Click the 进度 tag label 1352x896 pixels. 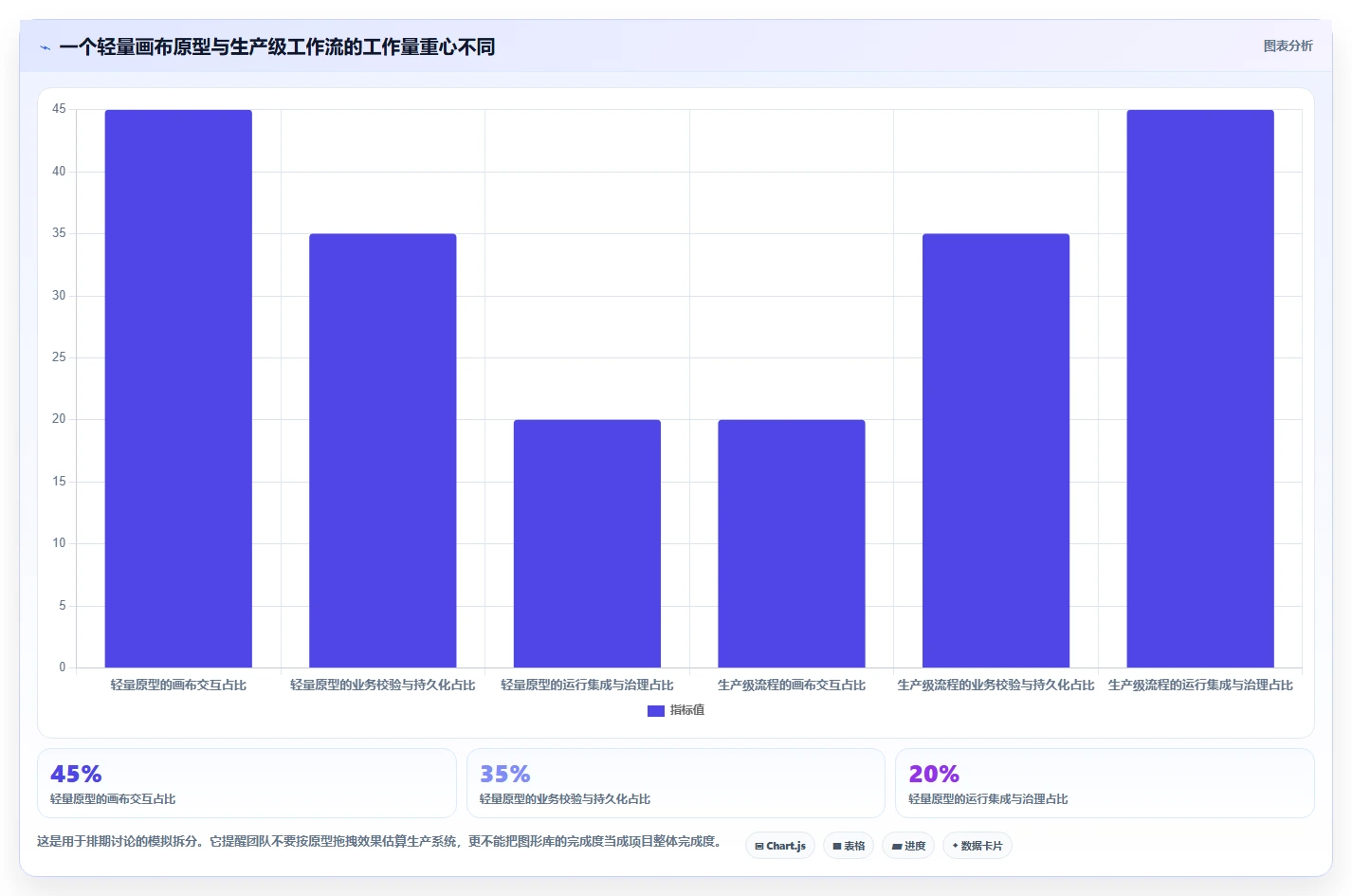[x=915, y=846]
